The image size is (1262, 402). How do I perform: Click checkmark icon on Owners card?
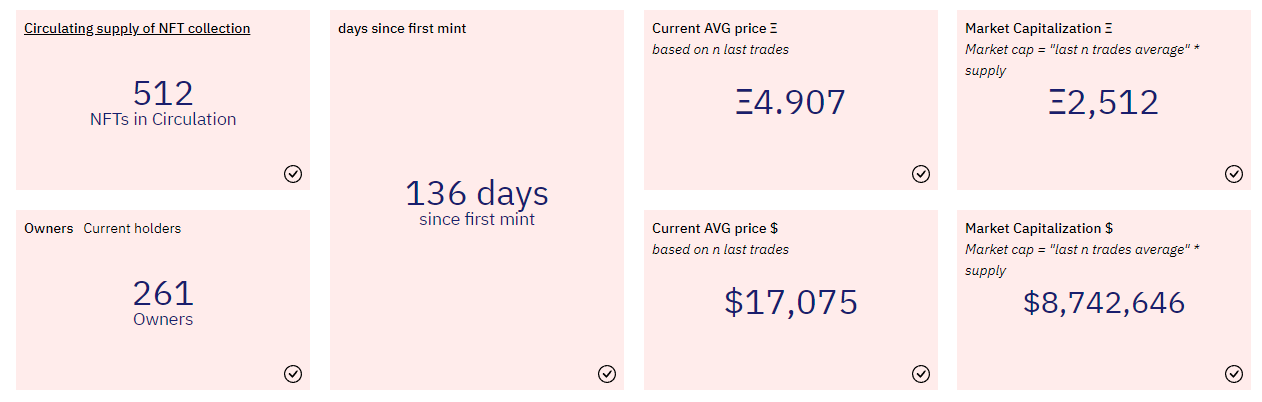tap(293, 374)
